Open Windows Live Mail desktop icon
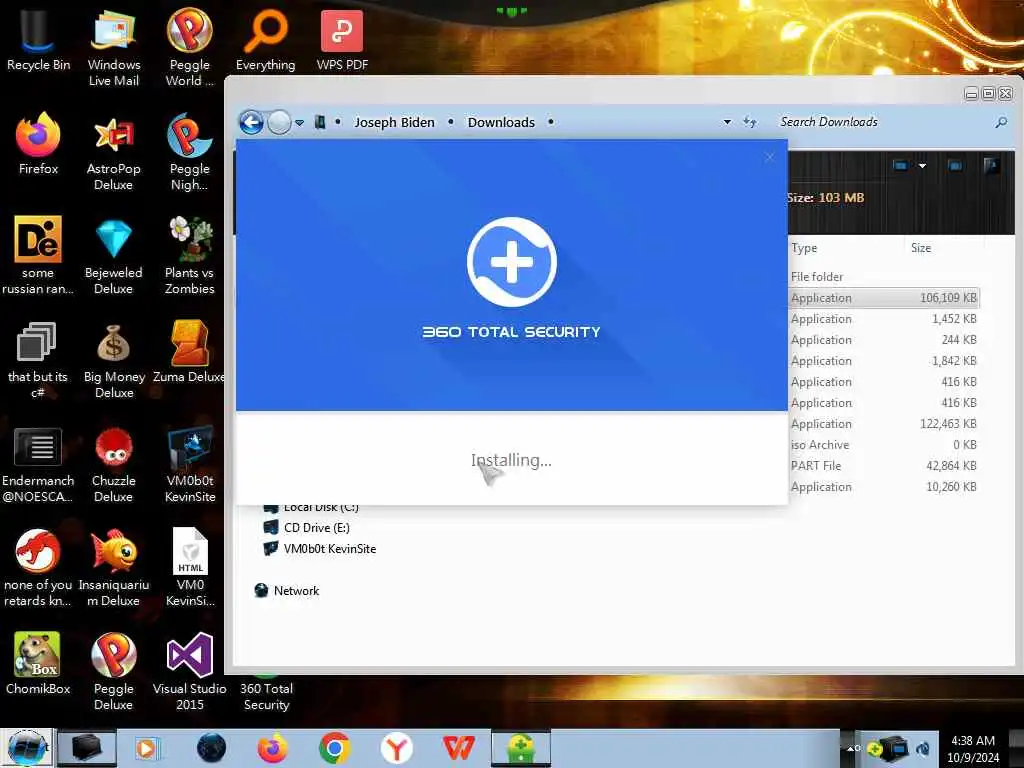1024x768 pixels. click(x=114, y=46)
